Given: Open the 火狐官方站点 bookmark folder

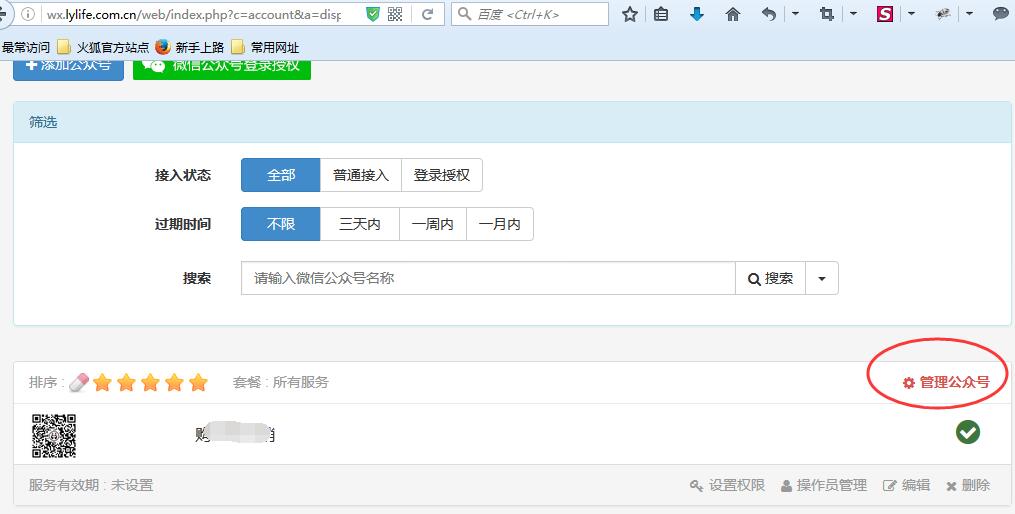Looking at the screenshot, I should coord(103,47).
